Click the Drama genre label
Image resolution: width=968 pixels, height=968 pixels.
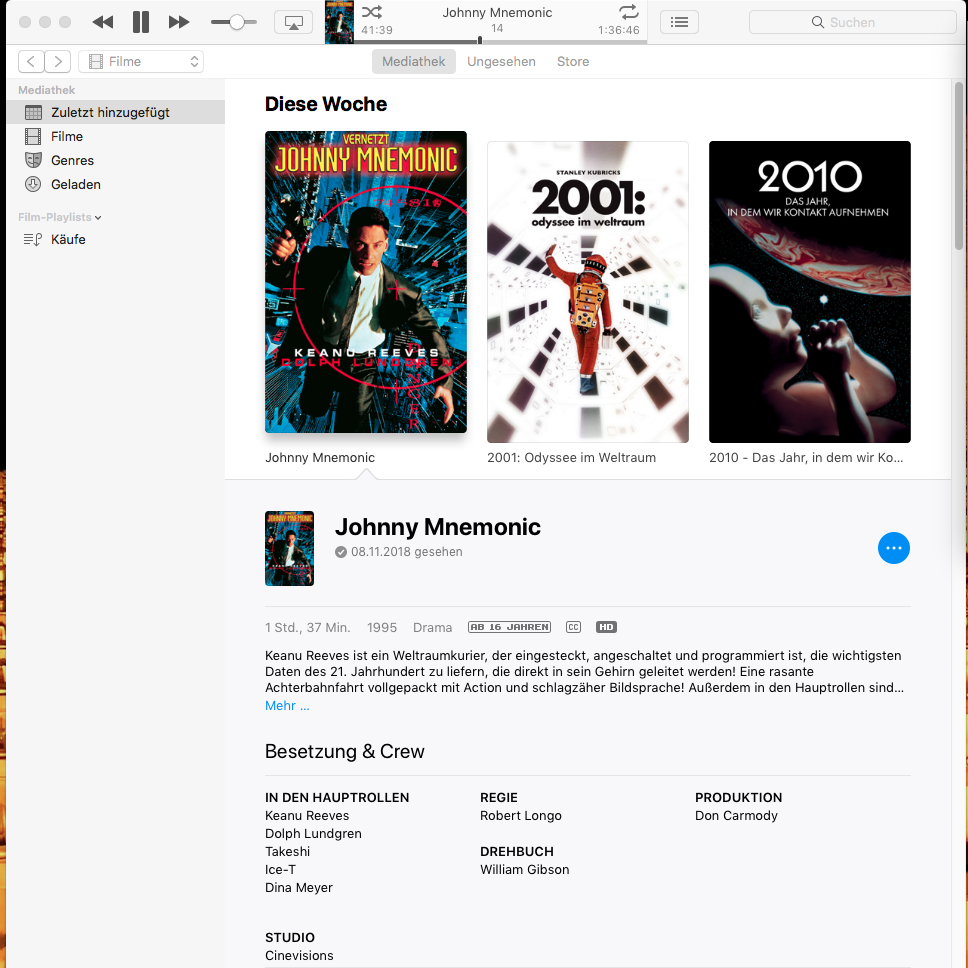point(432,627)
